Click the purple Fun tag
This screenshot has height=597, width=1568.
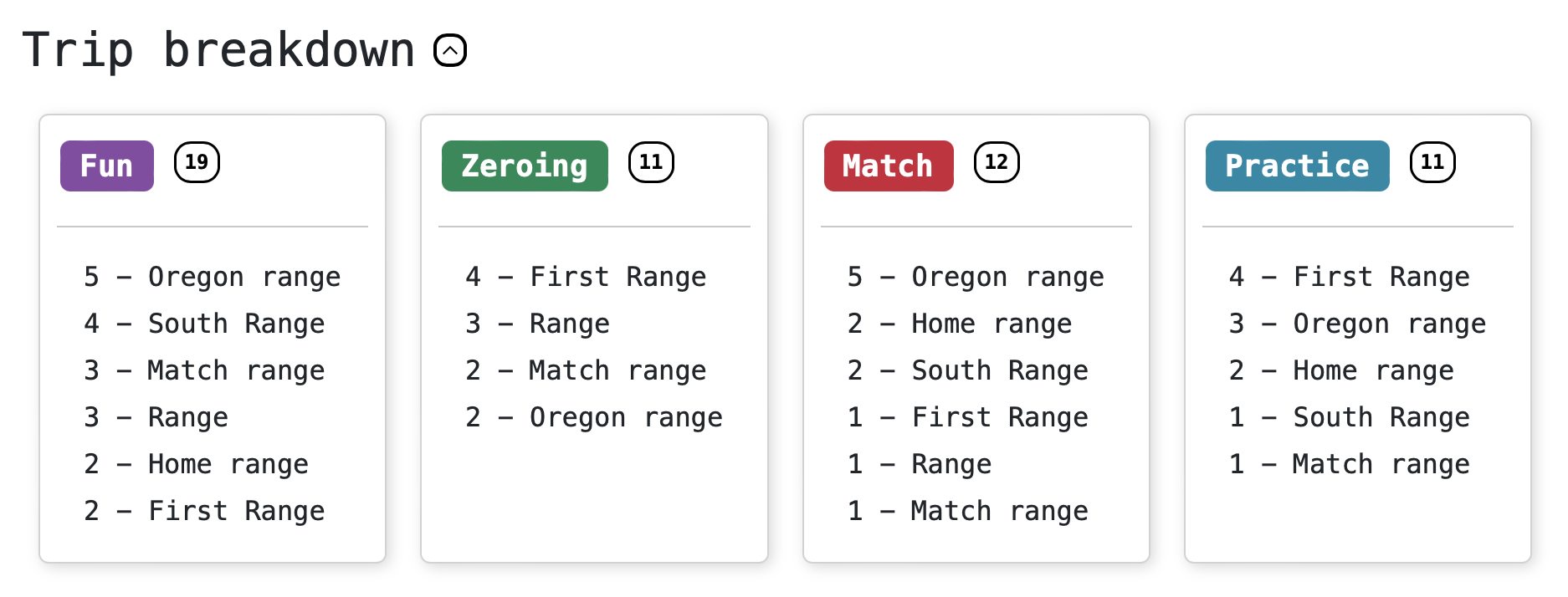pyautogui.click(x=107, y=166)
